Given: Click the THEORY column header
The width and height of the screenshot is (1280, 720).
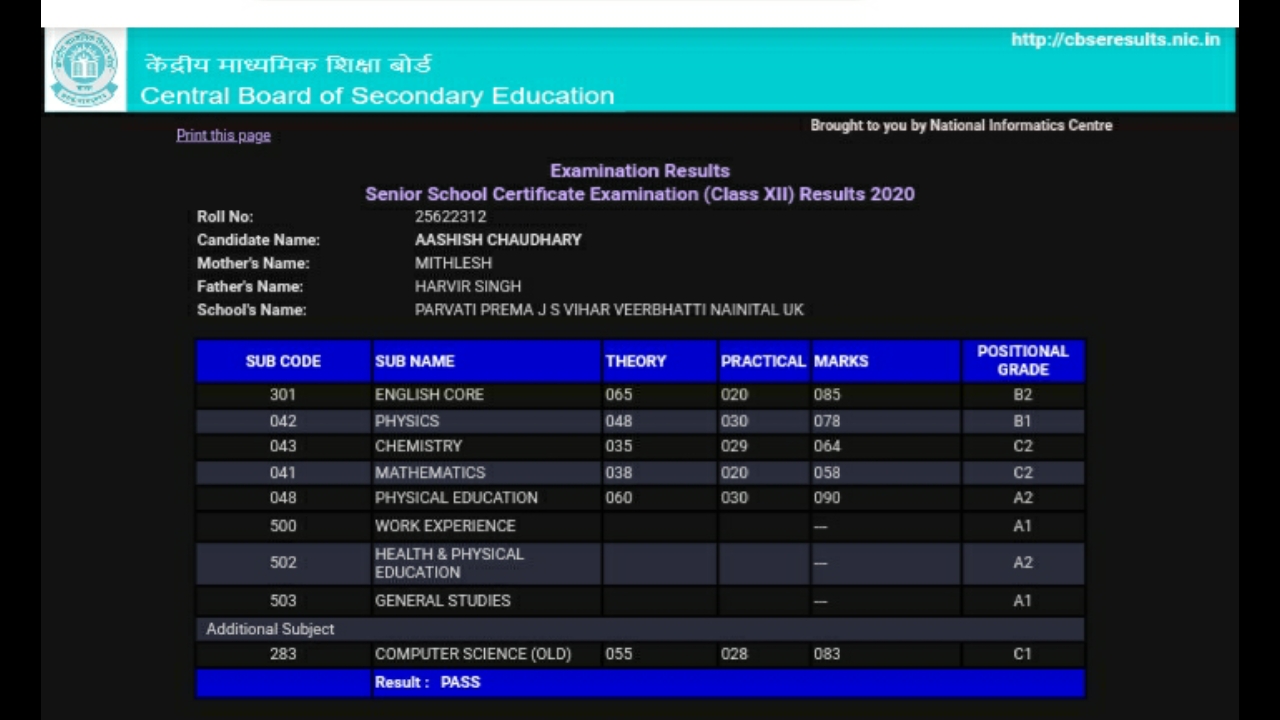Looking at the screenshot, I should 635,361.
